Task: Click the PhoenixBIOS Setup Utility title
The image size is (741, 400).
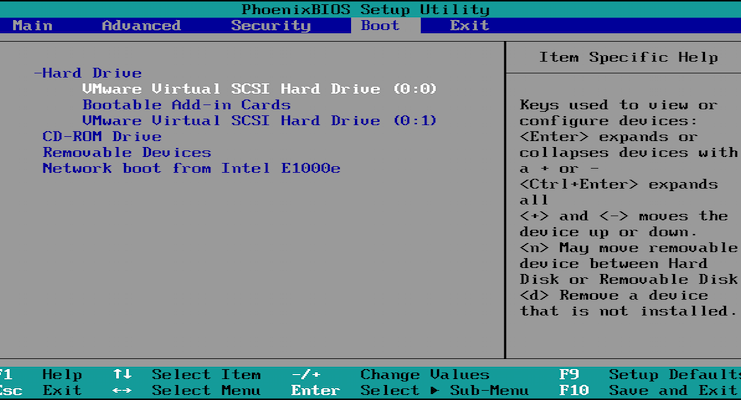Action: pyautogui.click(x=365, y=9)
